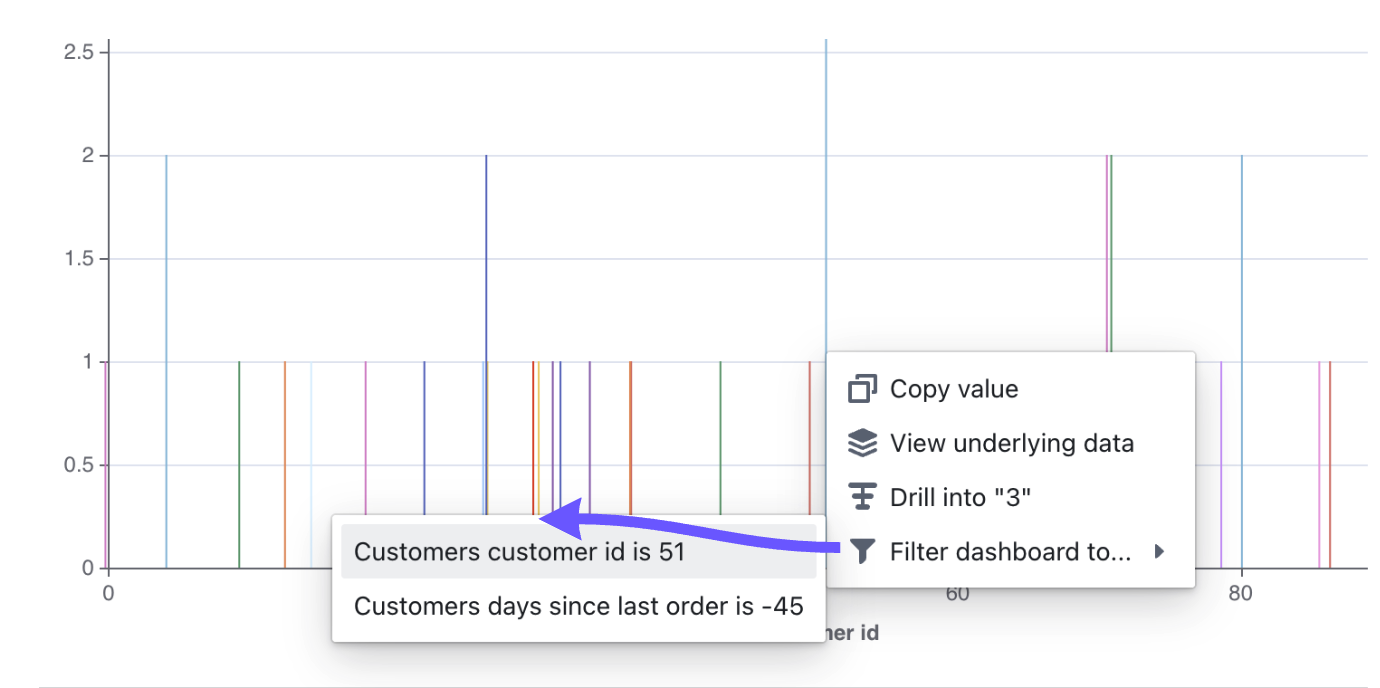The height and width of the screenshot is (688, 1380).
Task: Click the purple bar reaching value 2
Action: point(486,335)
